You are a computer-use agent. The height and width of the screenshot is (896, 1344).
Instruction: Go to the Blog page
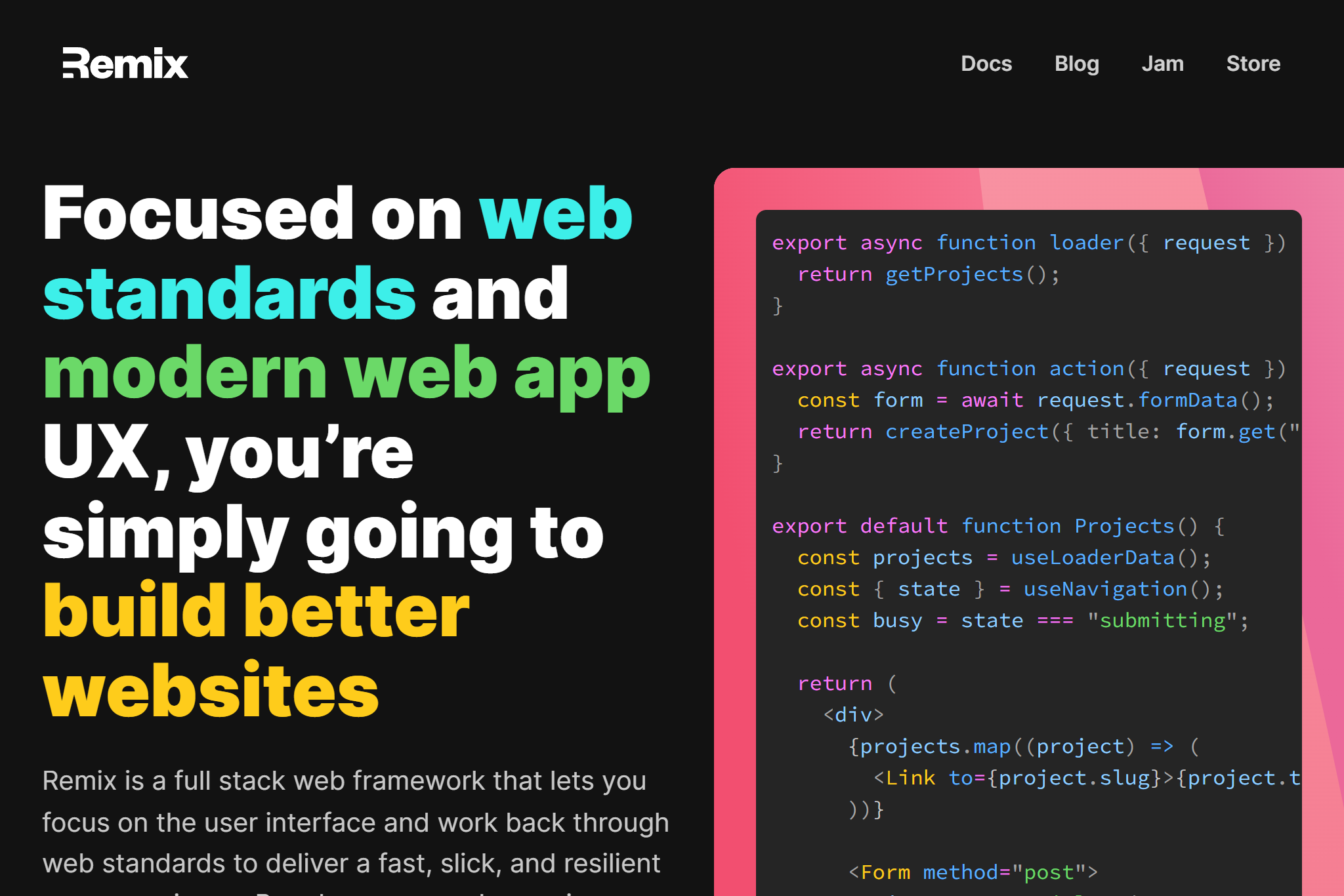[1076, 64]
